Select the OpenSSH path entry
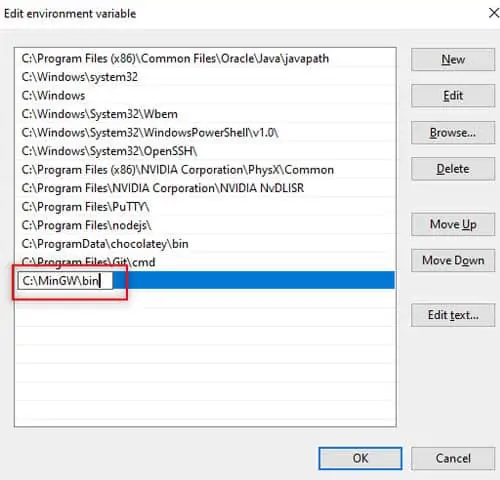 205,151
